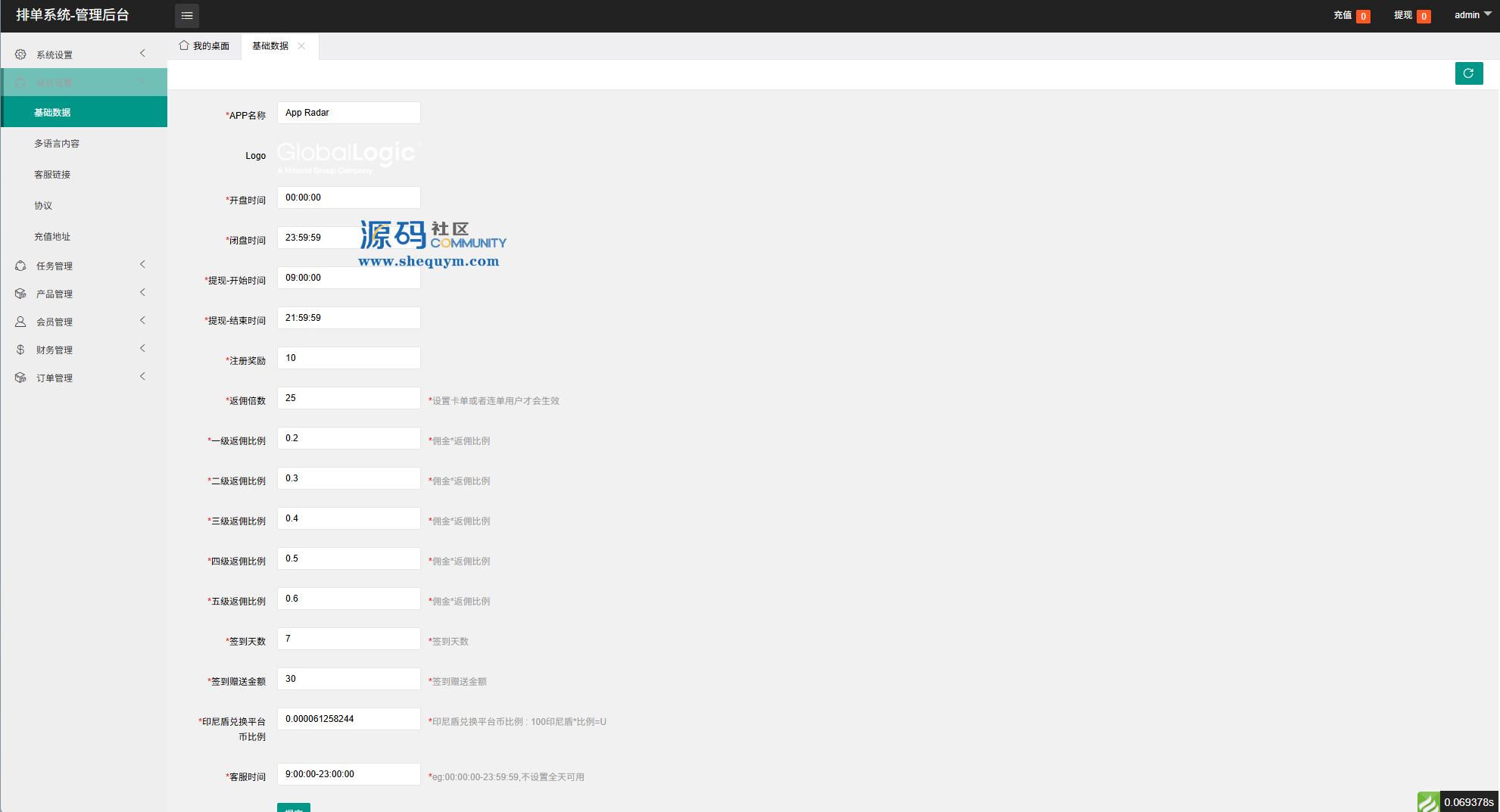Click the system settings gear icon
The image size is (1500, 812).
pyautogui.click(x=20, y=54)
